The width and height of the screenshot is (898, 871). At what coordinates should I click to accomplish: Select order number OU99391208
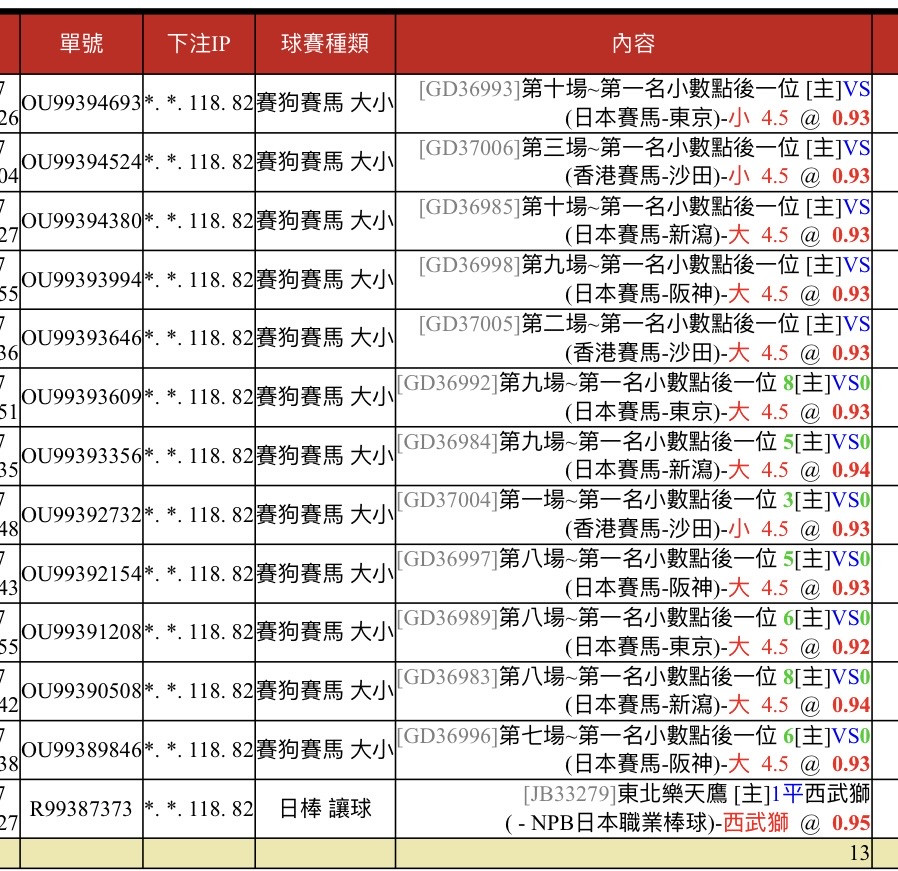point(81,632)
